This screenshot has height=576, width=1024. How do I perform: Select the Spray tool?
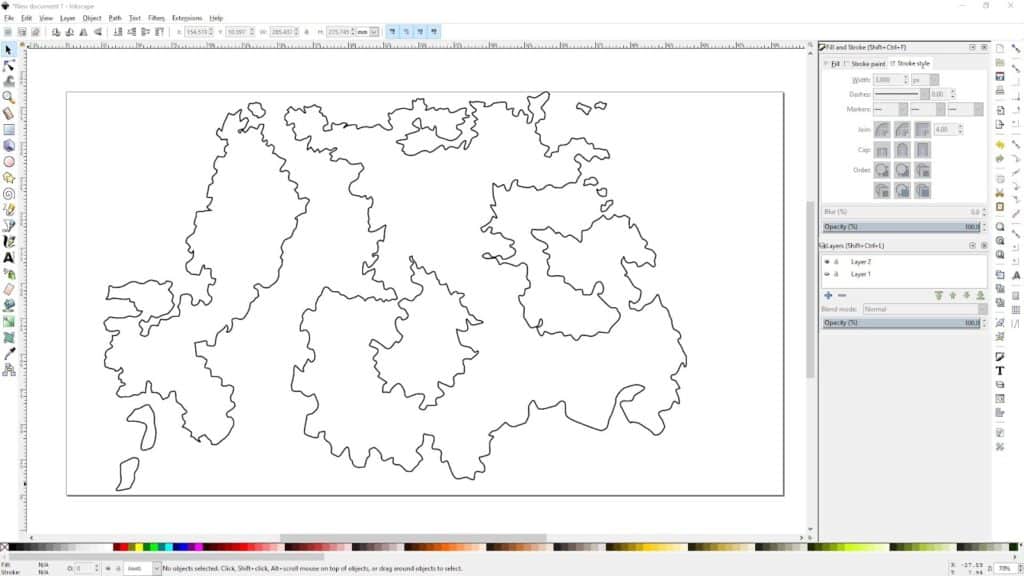tap(8, 274)
